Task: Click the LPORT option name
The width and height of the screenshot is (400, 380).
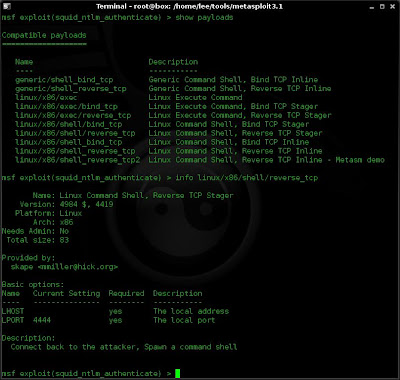Action: pos(13,320)
